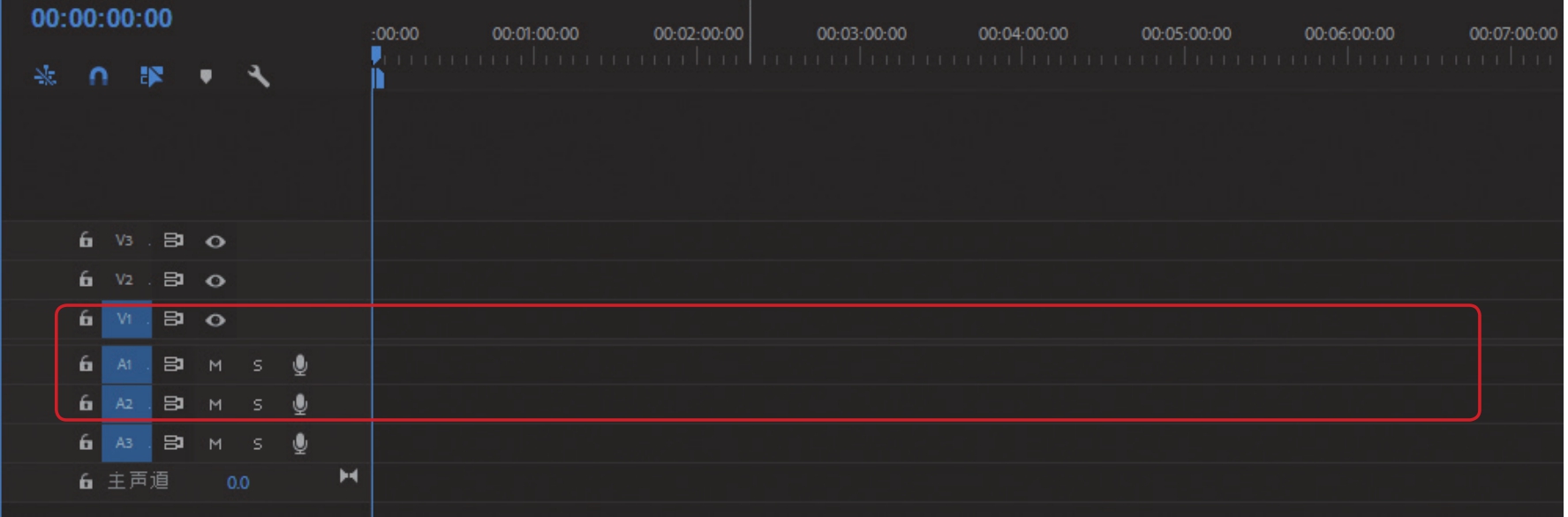
Task: Hide the V2 track output eye
Action: pyautogui.click(x=215, y=281)
